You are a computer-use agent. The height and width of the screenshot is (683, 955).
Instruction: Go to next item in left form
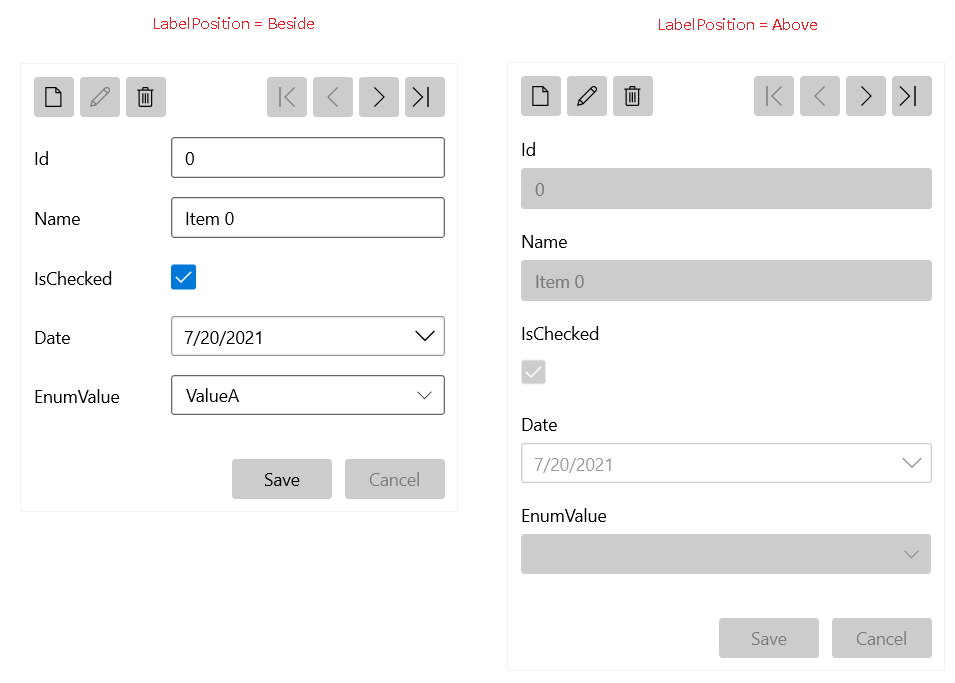pyautogui.click(x=379, y=97)
